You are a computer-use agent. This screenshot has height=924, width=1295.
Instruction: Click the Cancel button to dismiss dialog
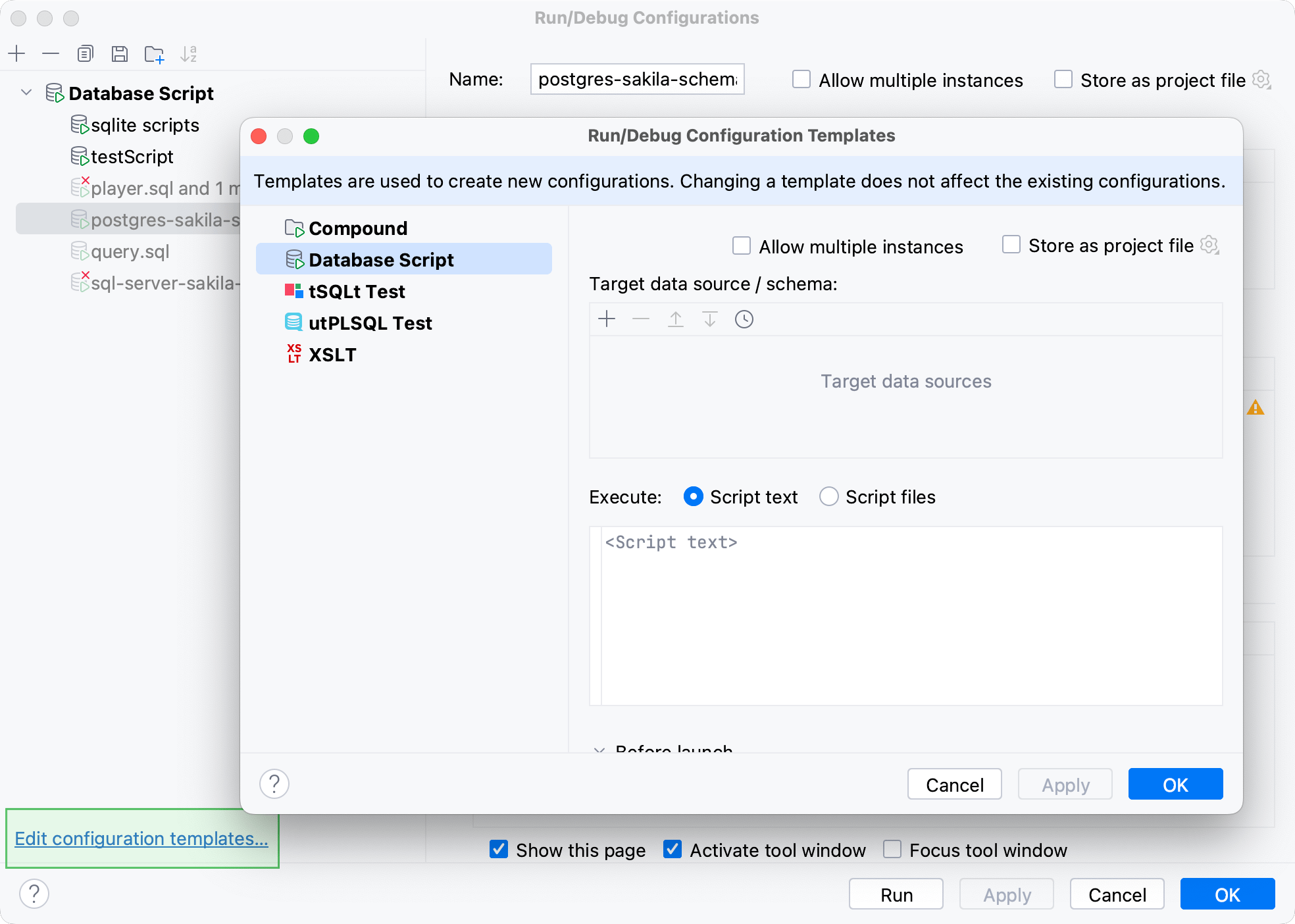955,784
